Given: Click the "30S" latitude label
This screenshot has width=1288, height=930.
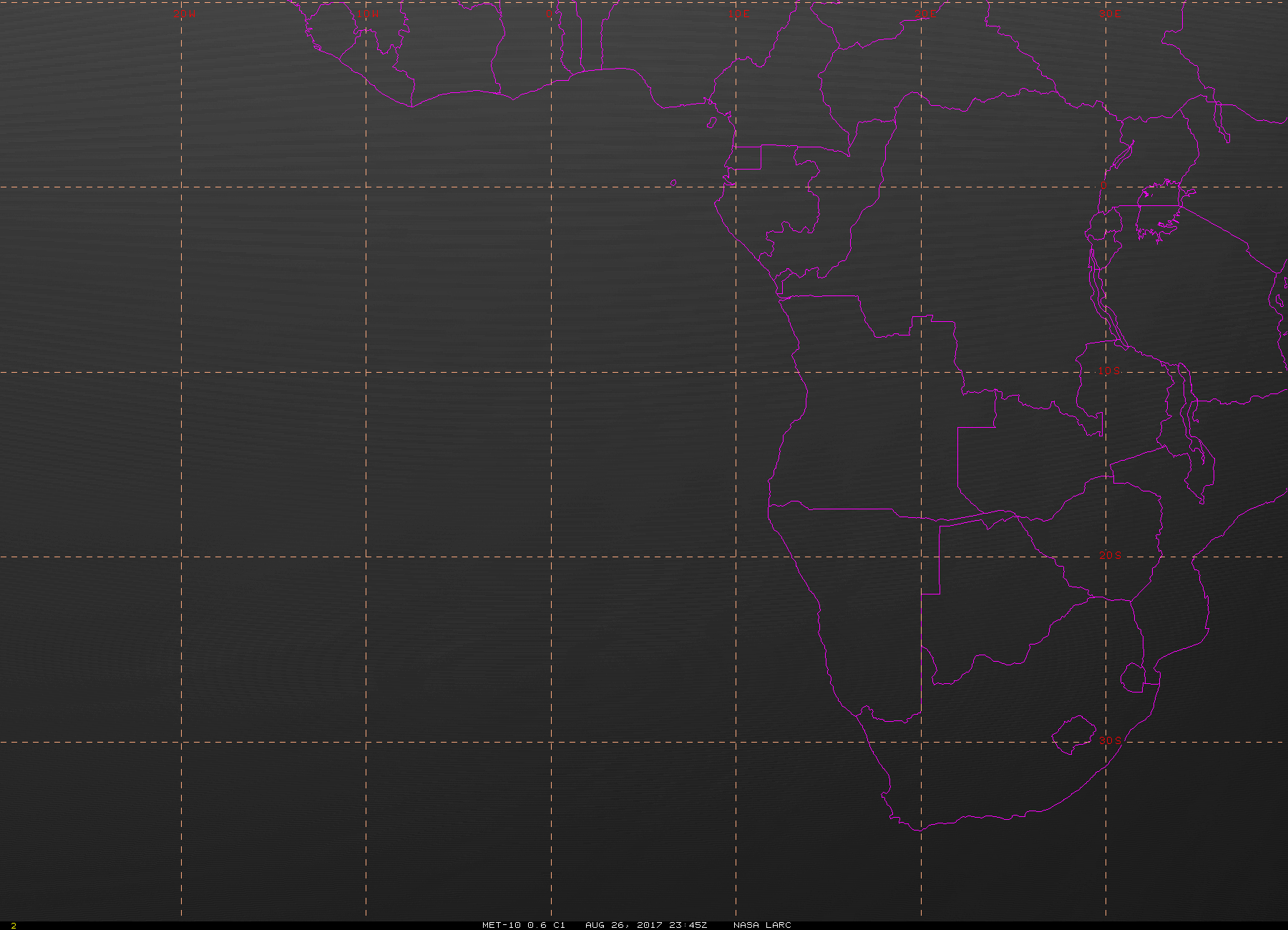Looking at the screenshot, I should click(x=1110, y=740).
